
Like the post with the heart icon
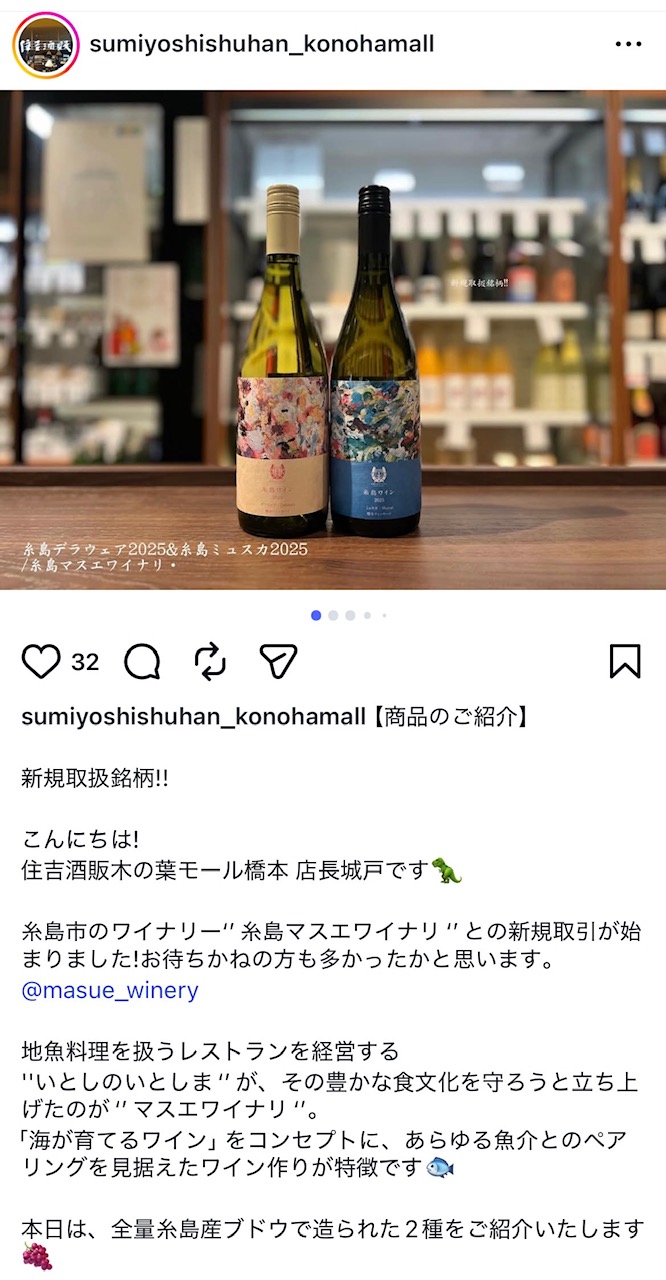pyautogui.click(x=41, y=661)
